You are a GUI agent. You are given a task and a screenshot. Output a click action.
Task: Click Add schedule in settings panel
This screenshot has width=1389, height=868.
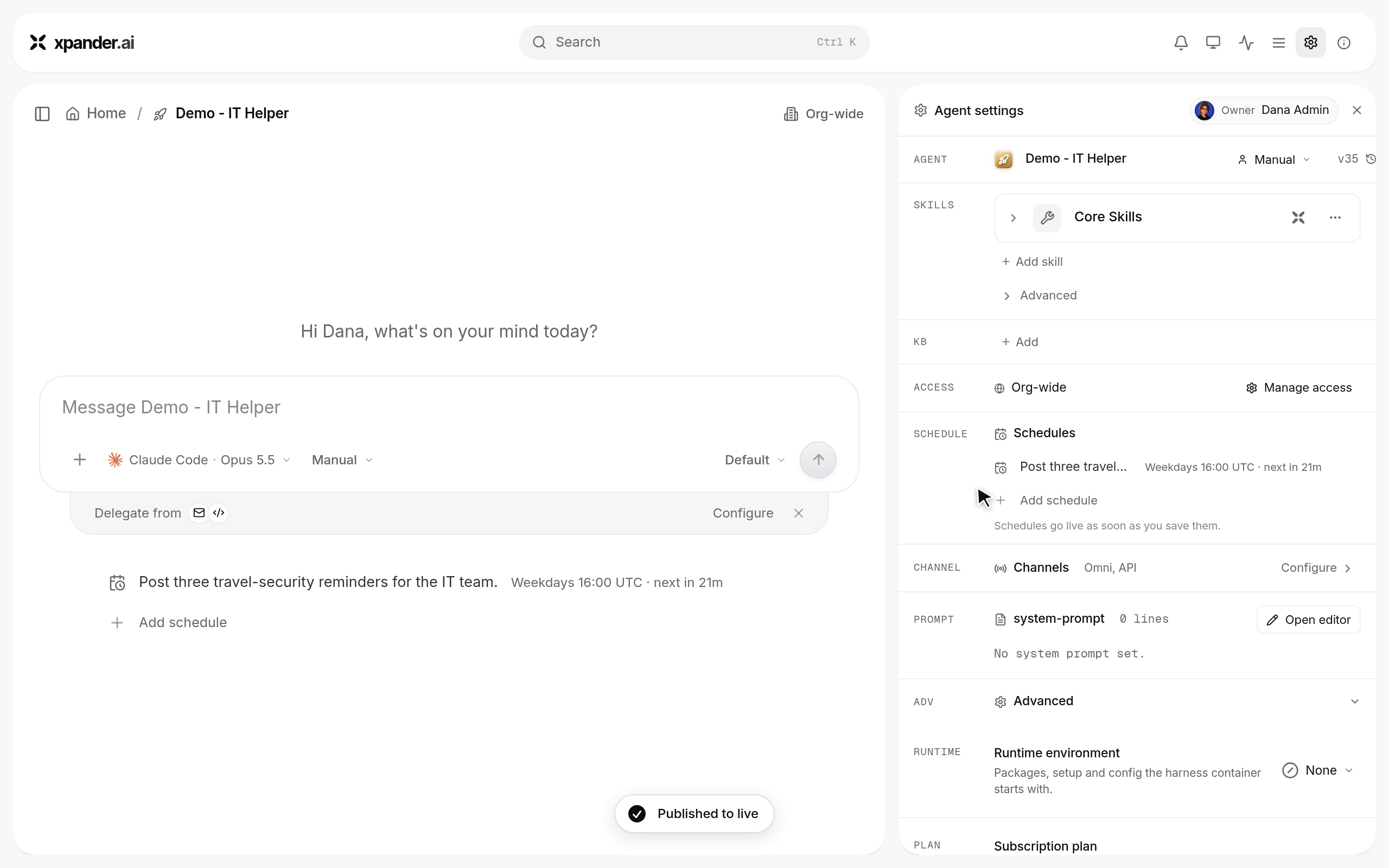pos(1046,501)
